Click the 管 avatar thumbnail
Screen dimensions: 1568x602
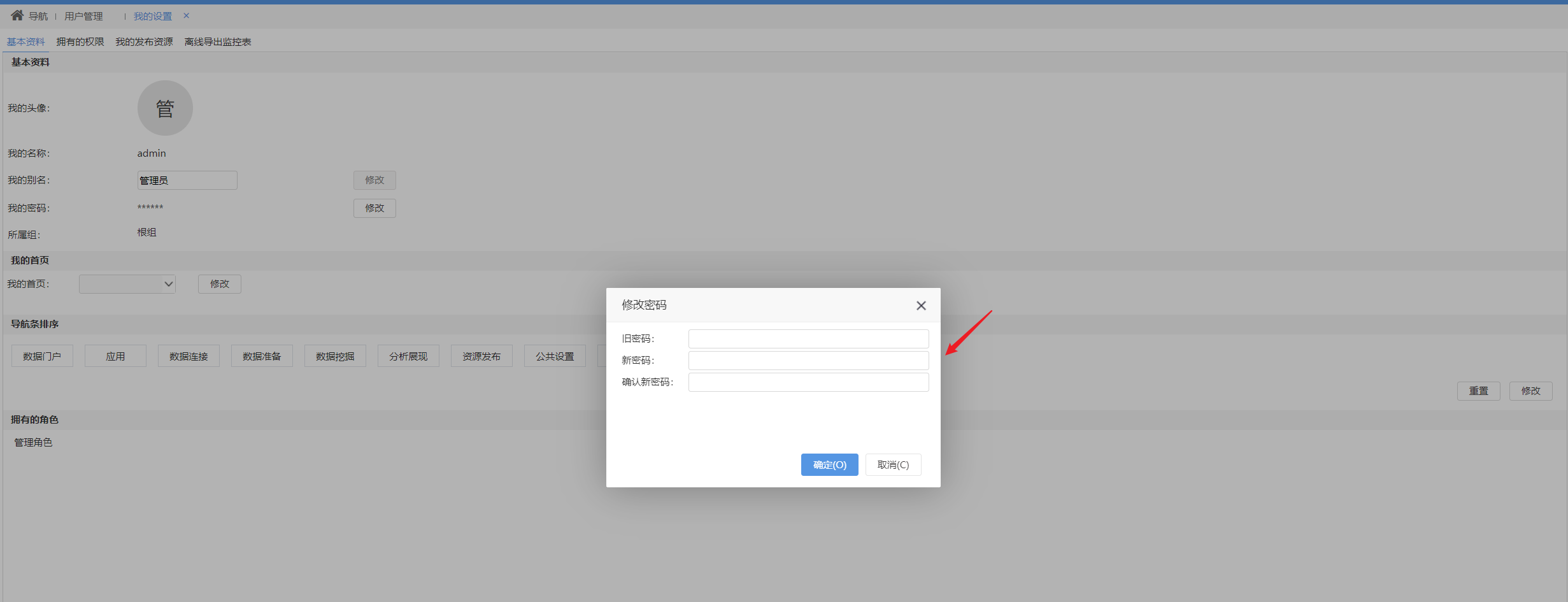point(165,108)
